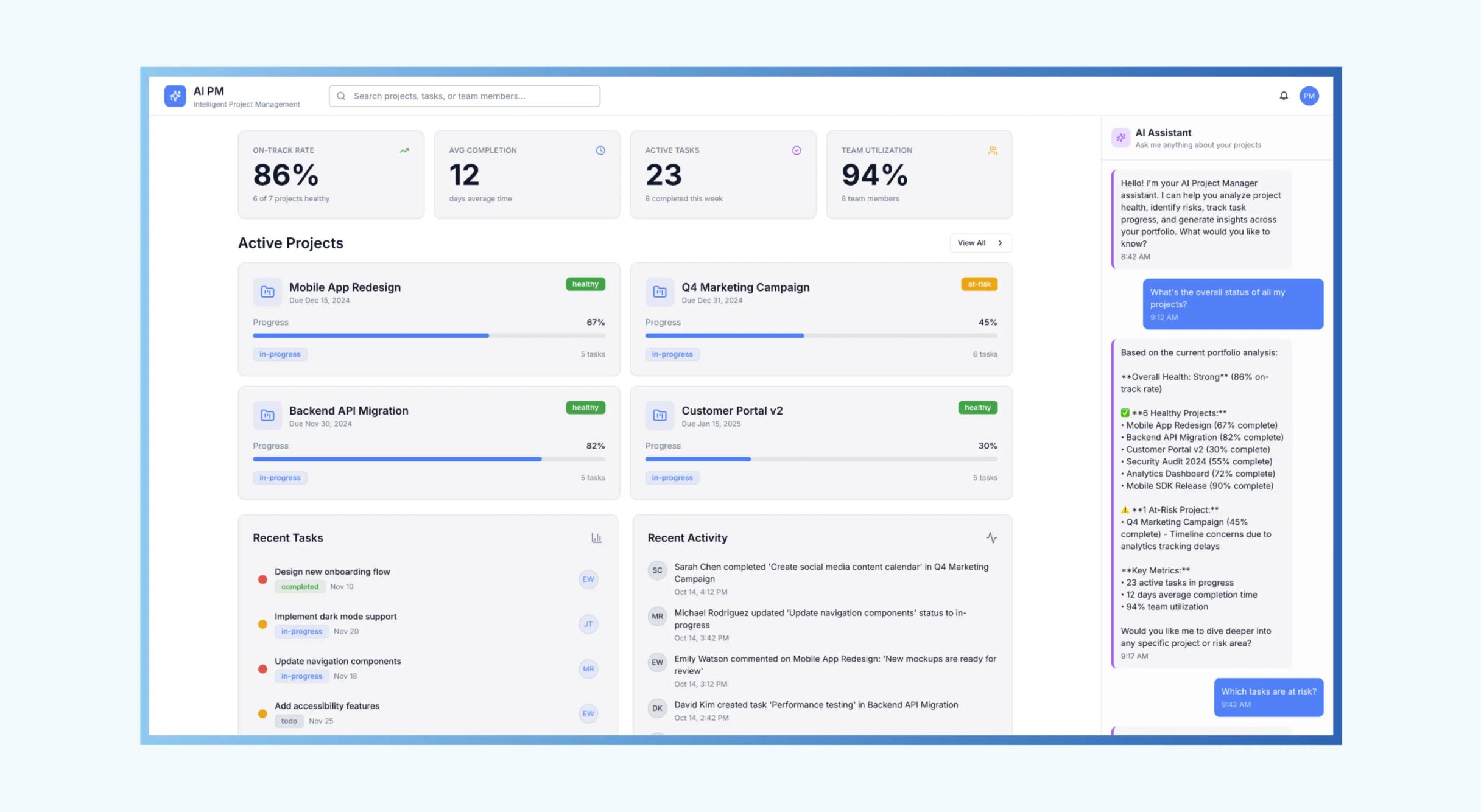Click DK avatar in Recent Activity

(657, 708)
